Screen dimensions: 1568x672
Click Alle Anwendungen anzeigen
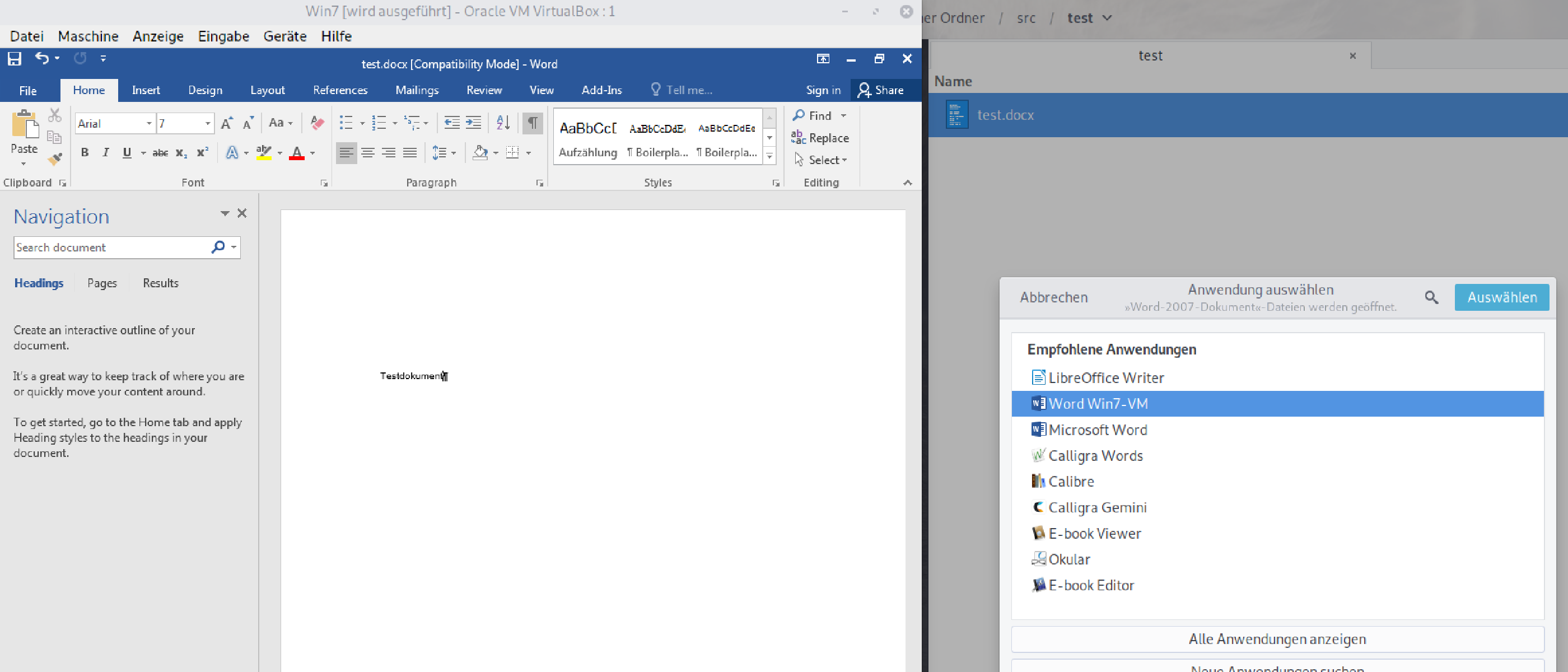click(1277, 638)
